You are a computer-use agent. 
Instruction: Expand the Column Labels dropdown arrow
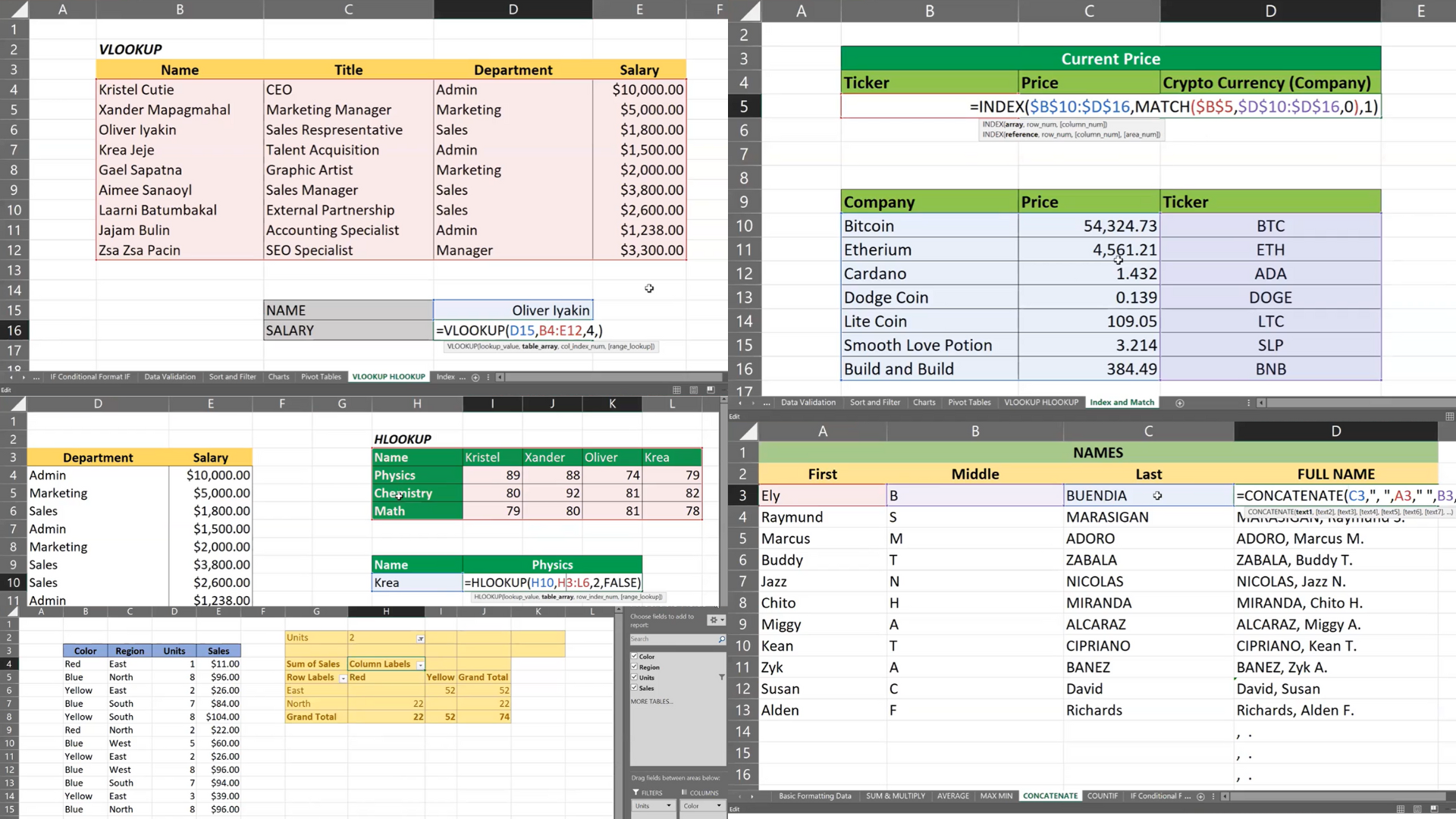click(420, 664)
